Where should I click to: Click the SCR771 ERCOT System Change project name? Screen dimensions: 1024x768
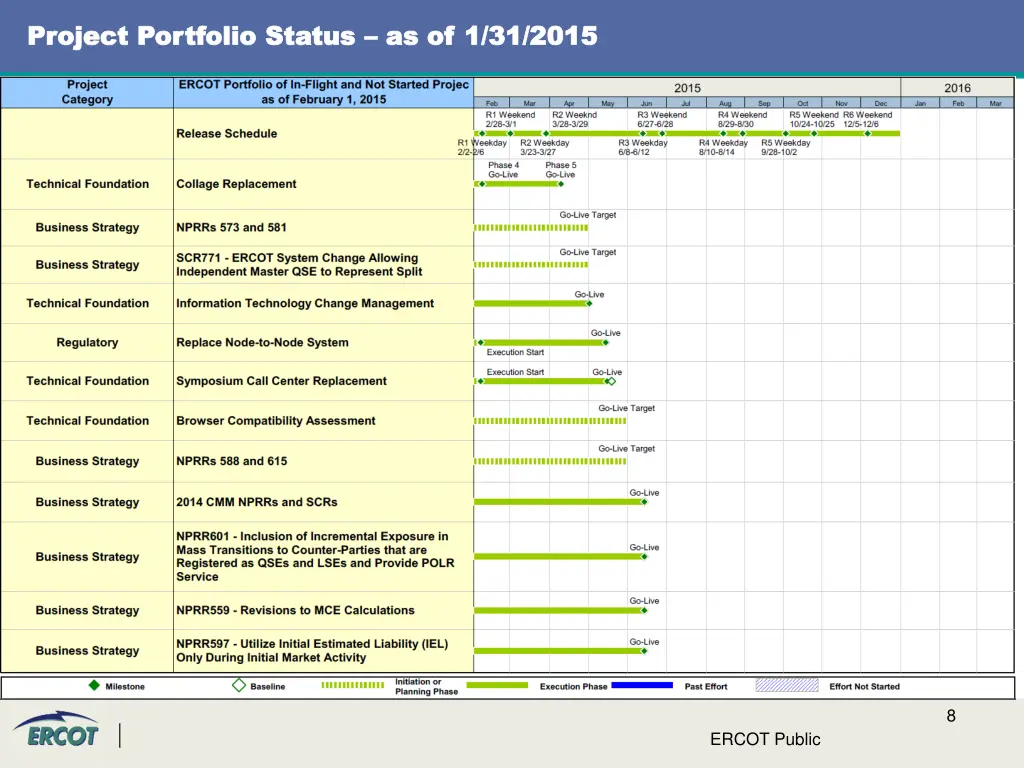pyautogui.click(x=299, y=264)
